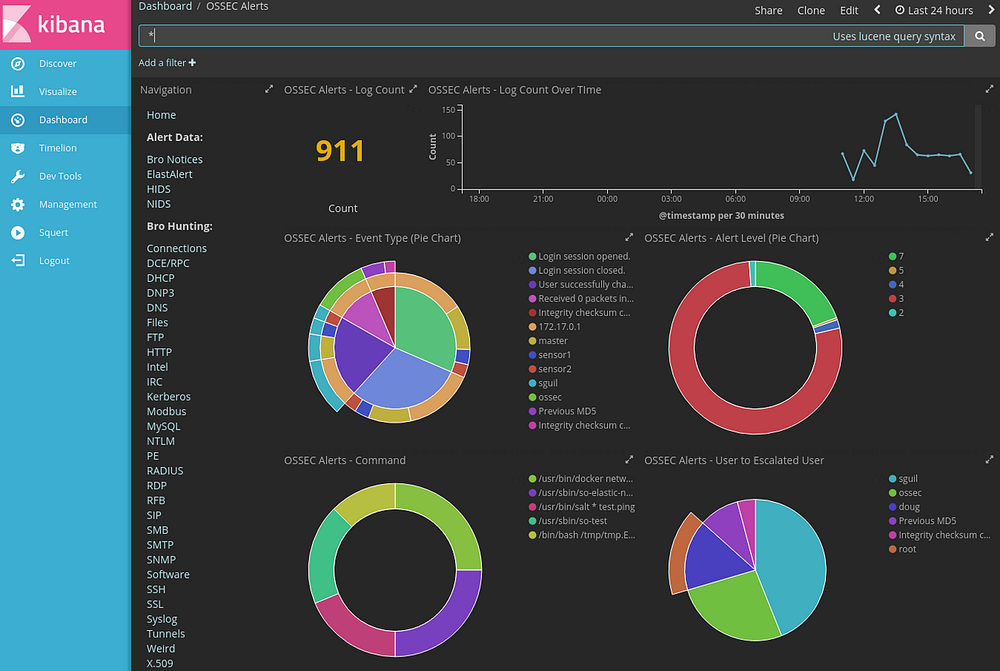Open the Timelion section
This screenshot has height=671, width=1000.
pos(57,148)
